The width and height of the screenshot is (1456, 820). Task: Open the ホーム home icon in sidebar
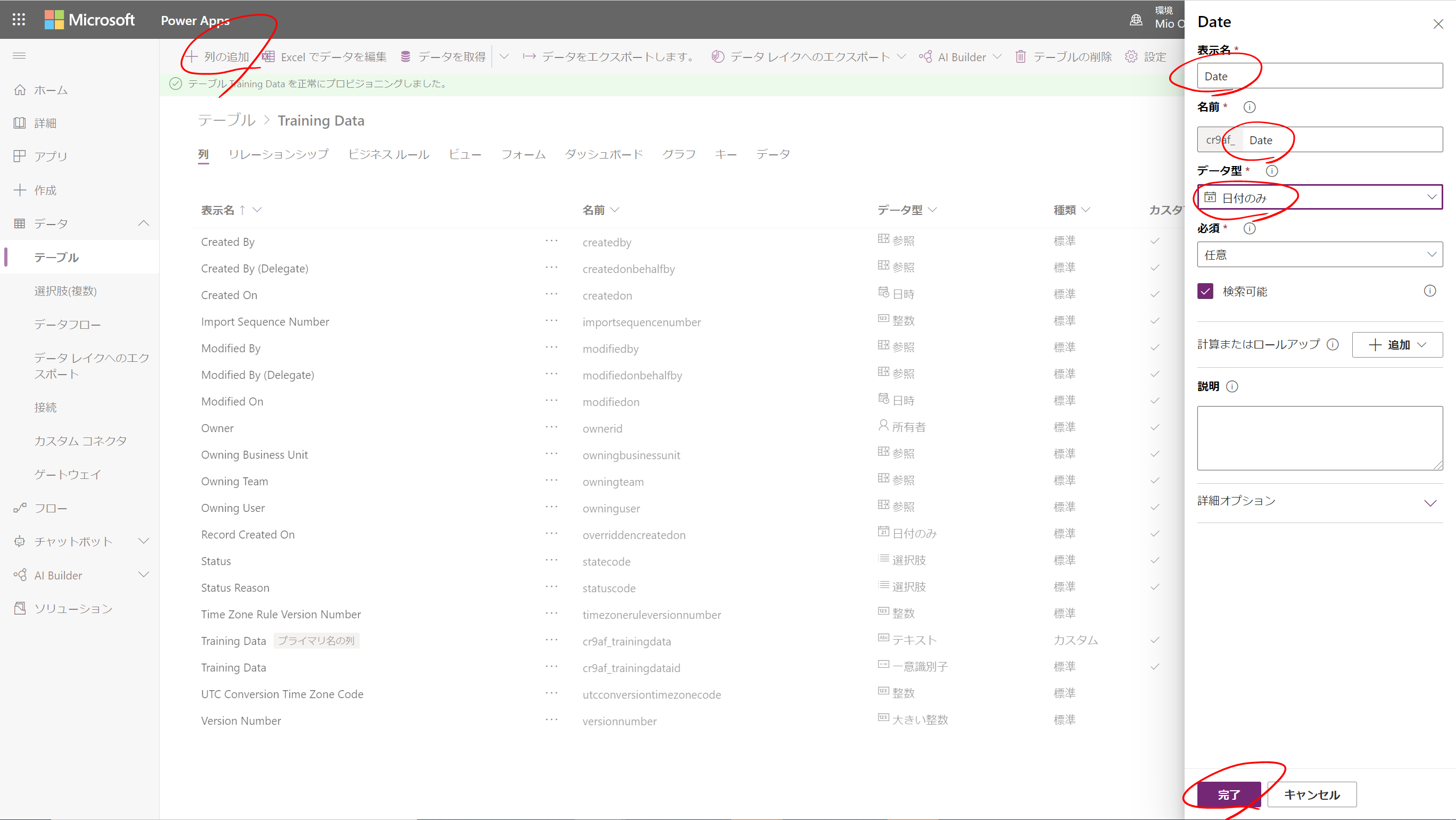coord(20,90)
